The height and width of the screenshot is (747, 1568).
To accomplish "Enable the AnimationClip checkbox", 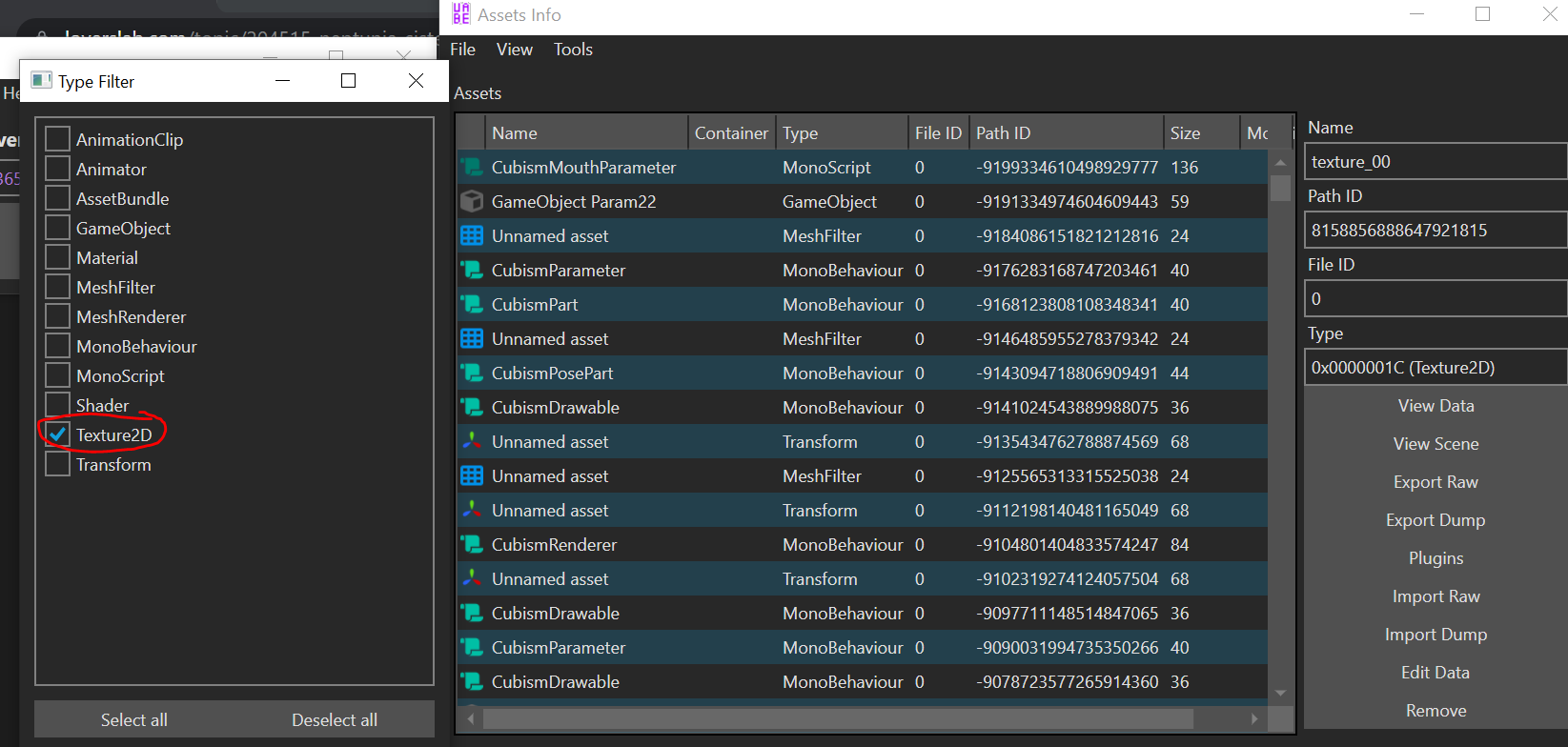I will click(58, 140).
